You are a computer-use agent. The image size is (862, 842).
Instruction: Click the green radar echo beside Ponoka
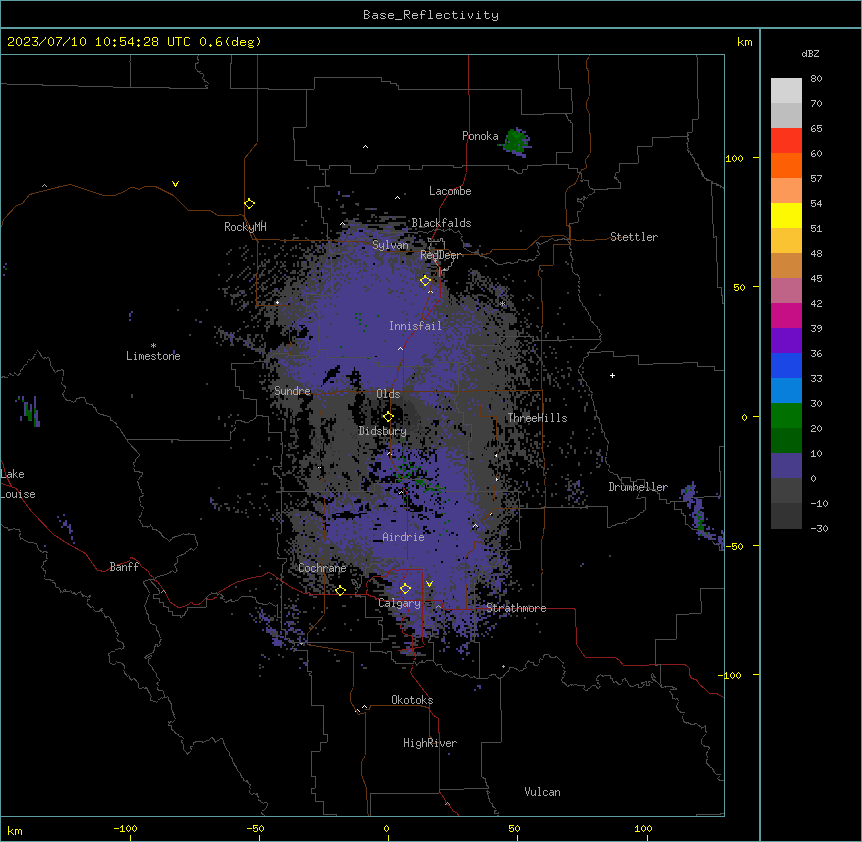pos(516,141)
